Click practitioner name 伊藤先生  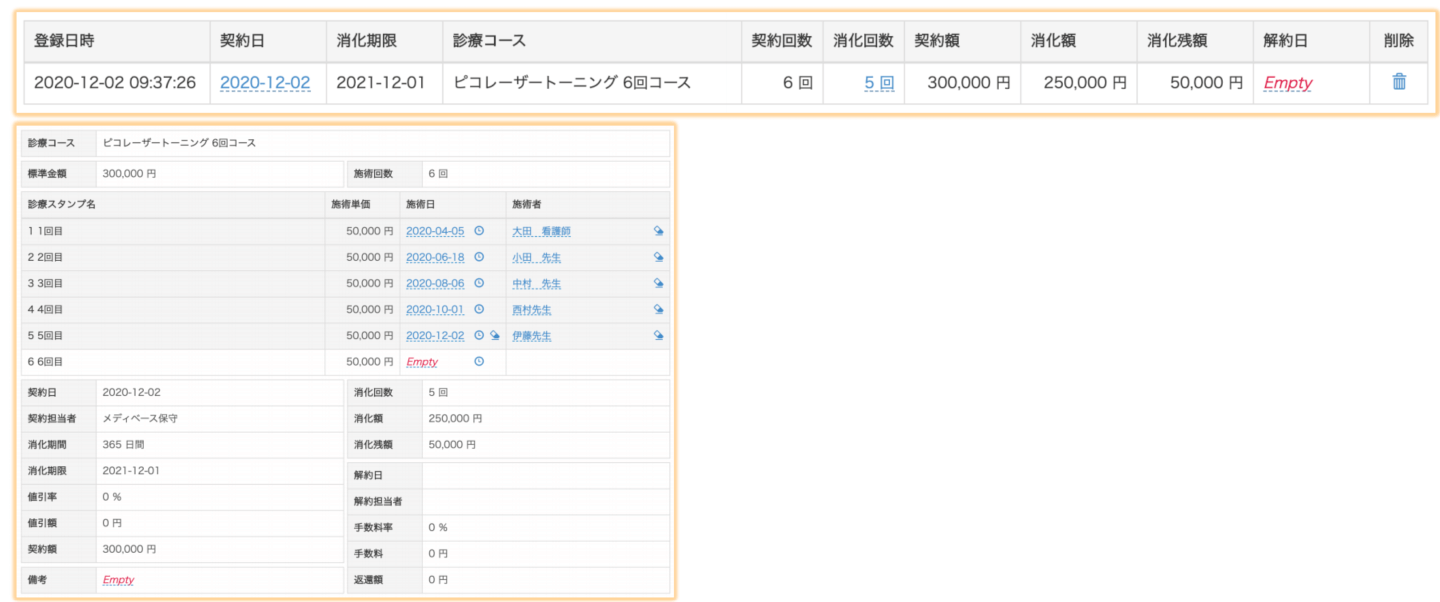[x=531, y=336]
